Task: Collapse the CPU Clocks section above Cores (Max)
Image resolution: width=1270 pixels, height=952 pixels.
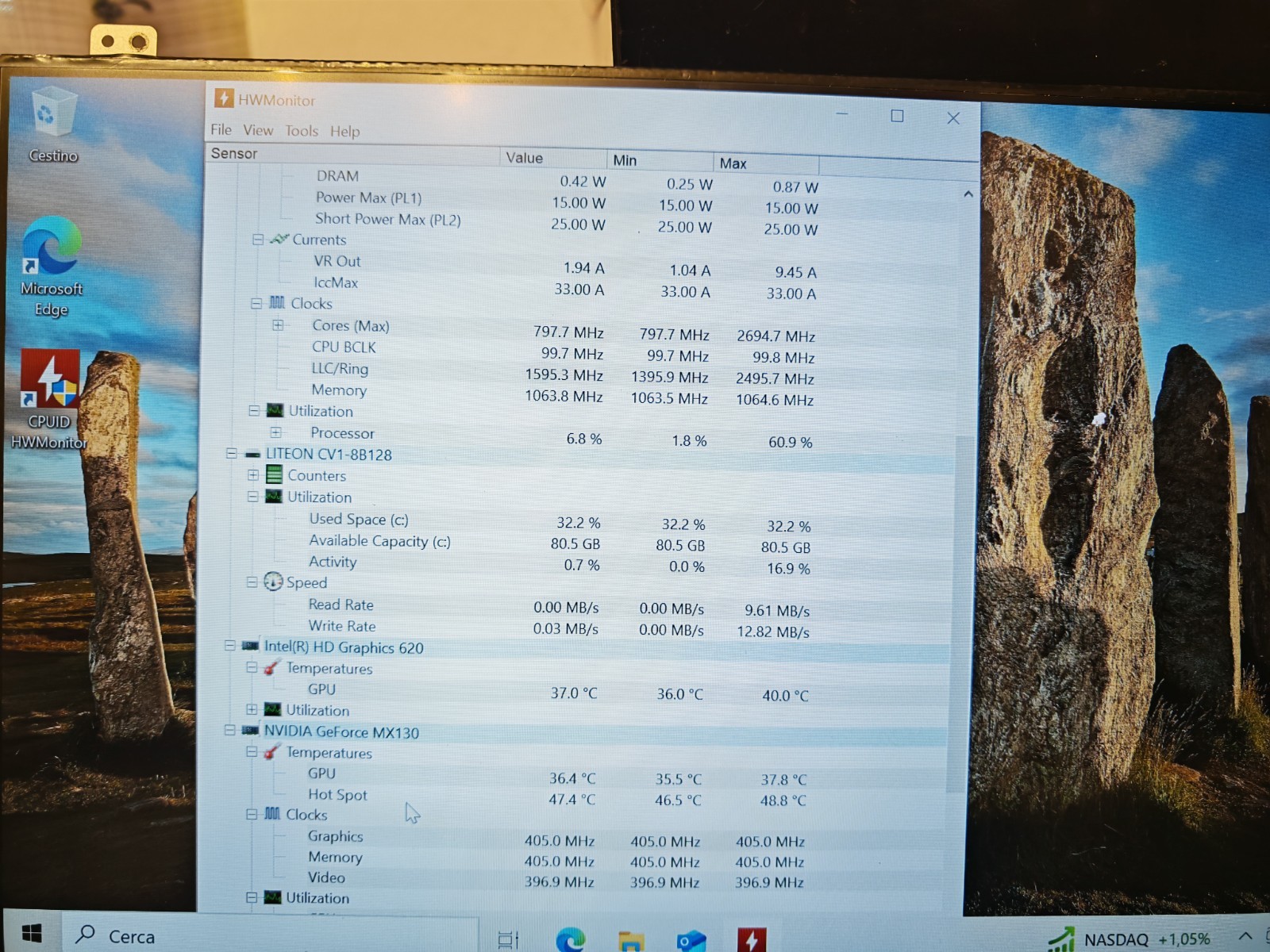Action: click(256, 303)
